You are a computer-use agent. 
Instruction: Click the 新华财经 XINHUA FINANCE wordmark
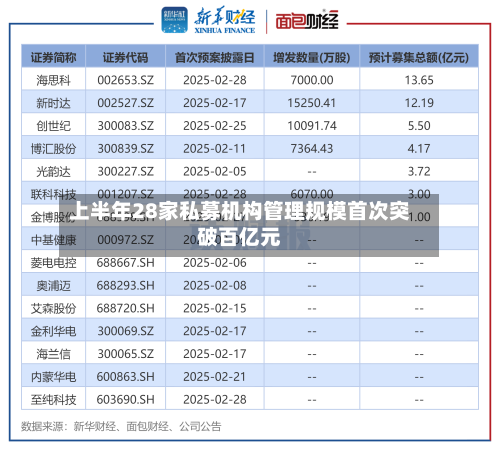pos(225,20)
